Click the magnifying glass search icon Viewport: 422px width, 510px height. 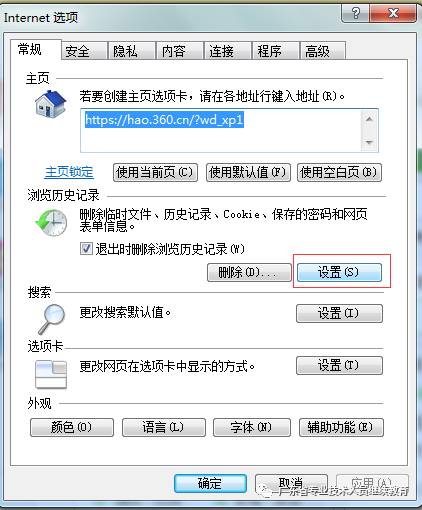(52, 319)
